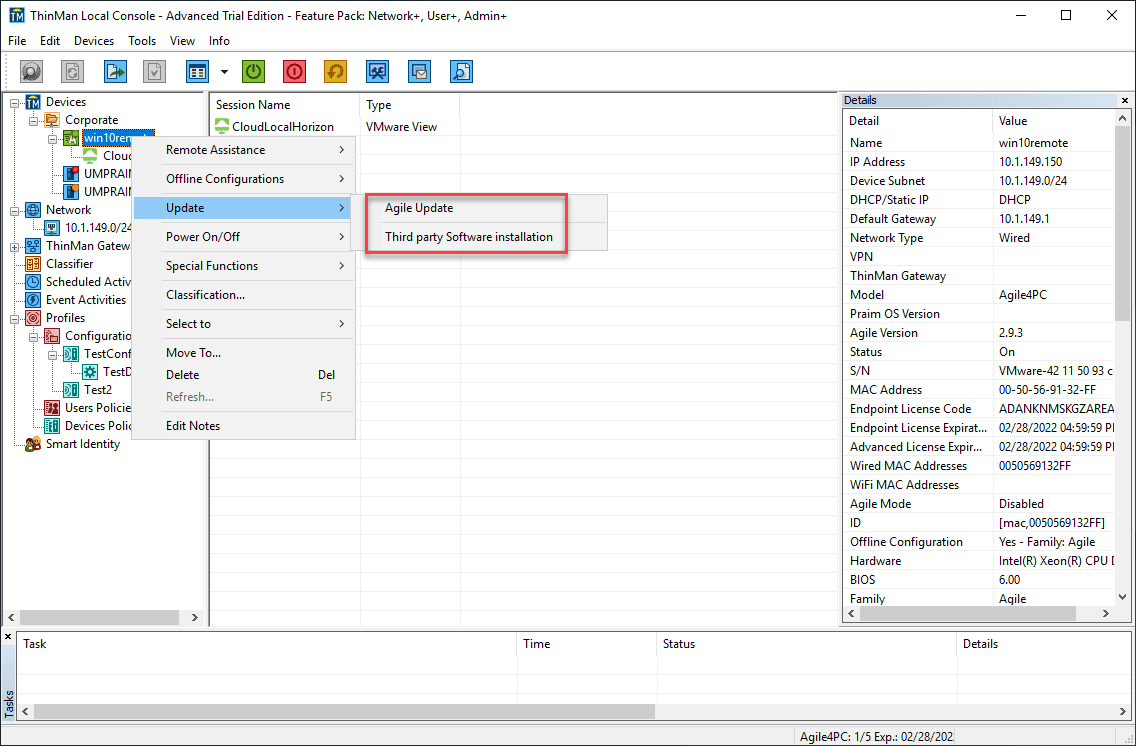This screenshot has width=1136, height=746.
Task: Close the Tasks panel with its X
Action: click(9, 637)
